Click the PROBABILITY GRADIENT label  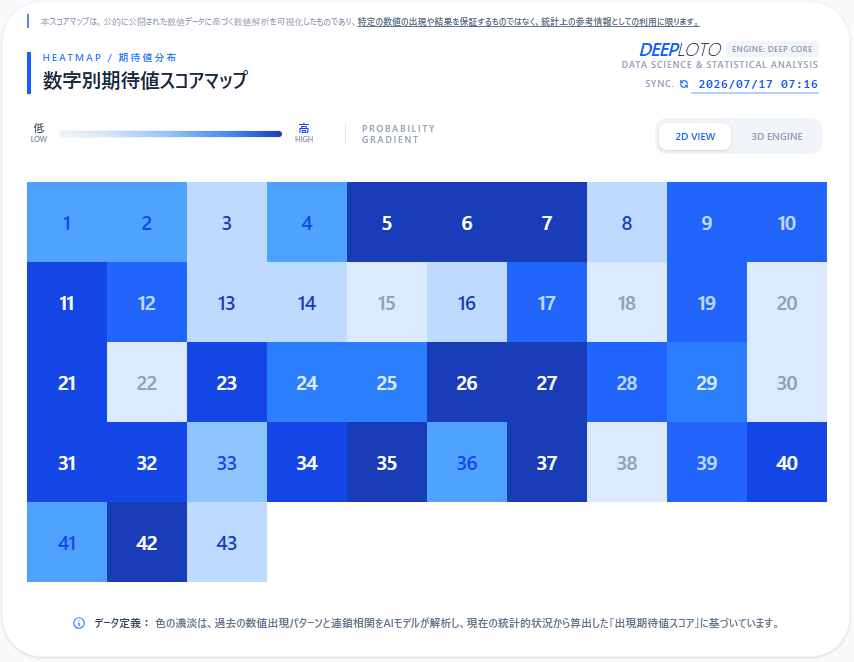pos(399,134)
